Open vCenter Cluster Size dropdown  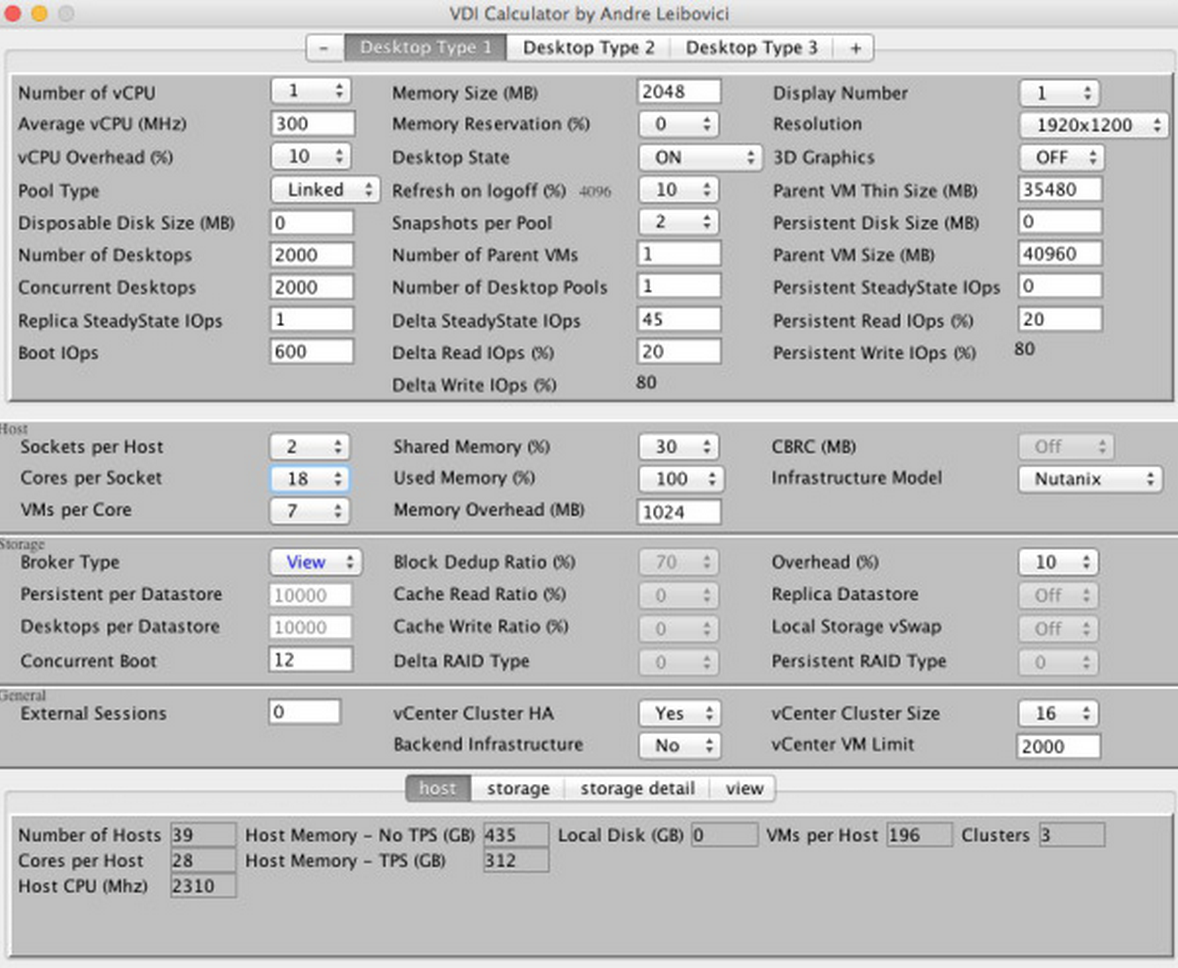(1059, 713)
